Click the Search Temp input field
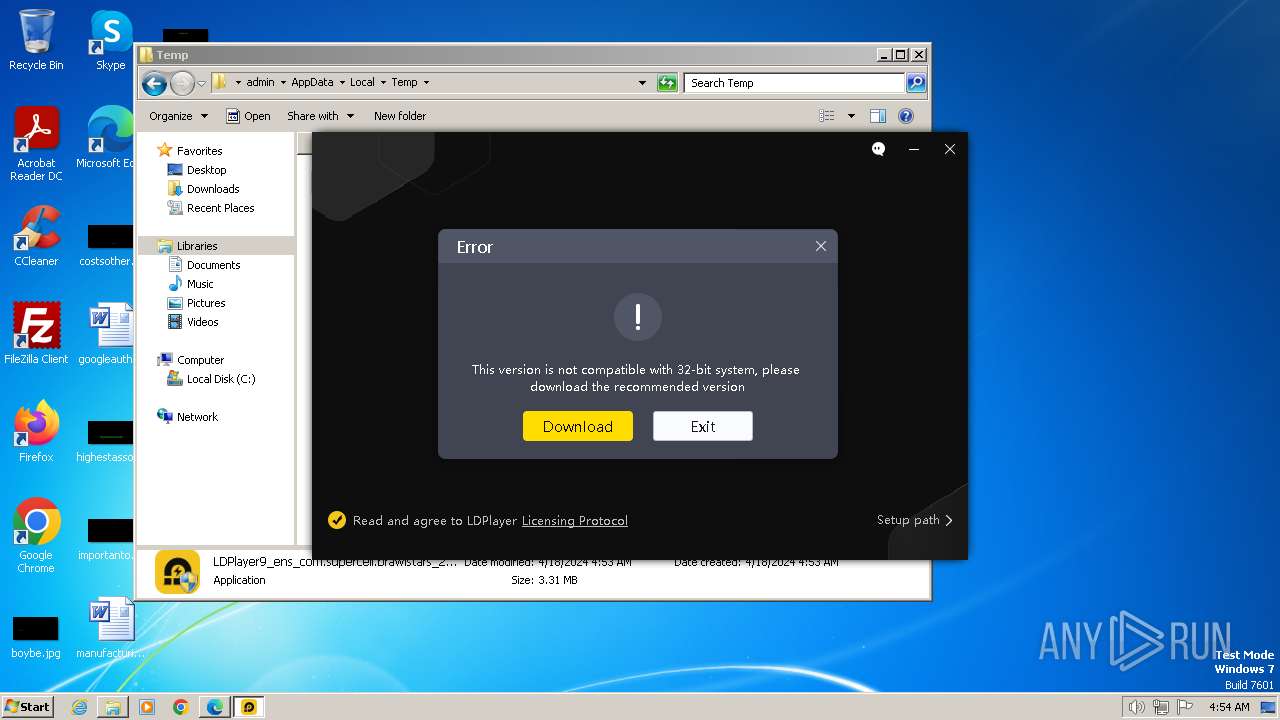 tap(795, 83)
